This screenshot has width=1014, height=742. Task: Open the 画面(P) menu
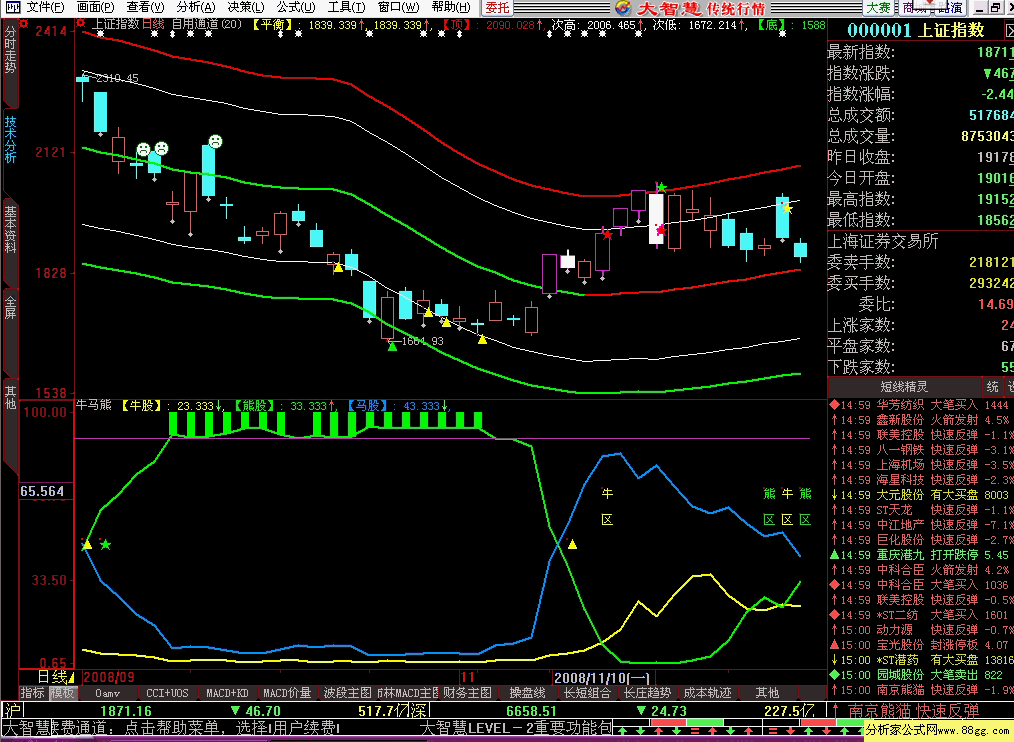(x=96, y=7)
